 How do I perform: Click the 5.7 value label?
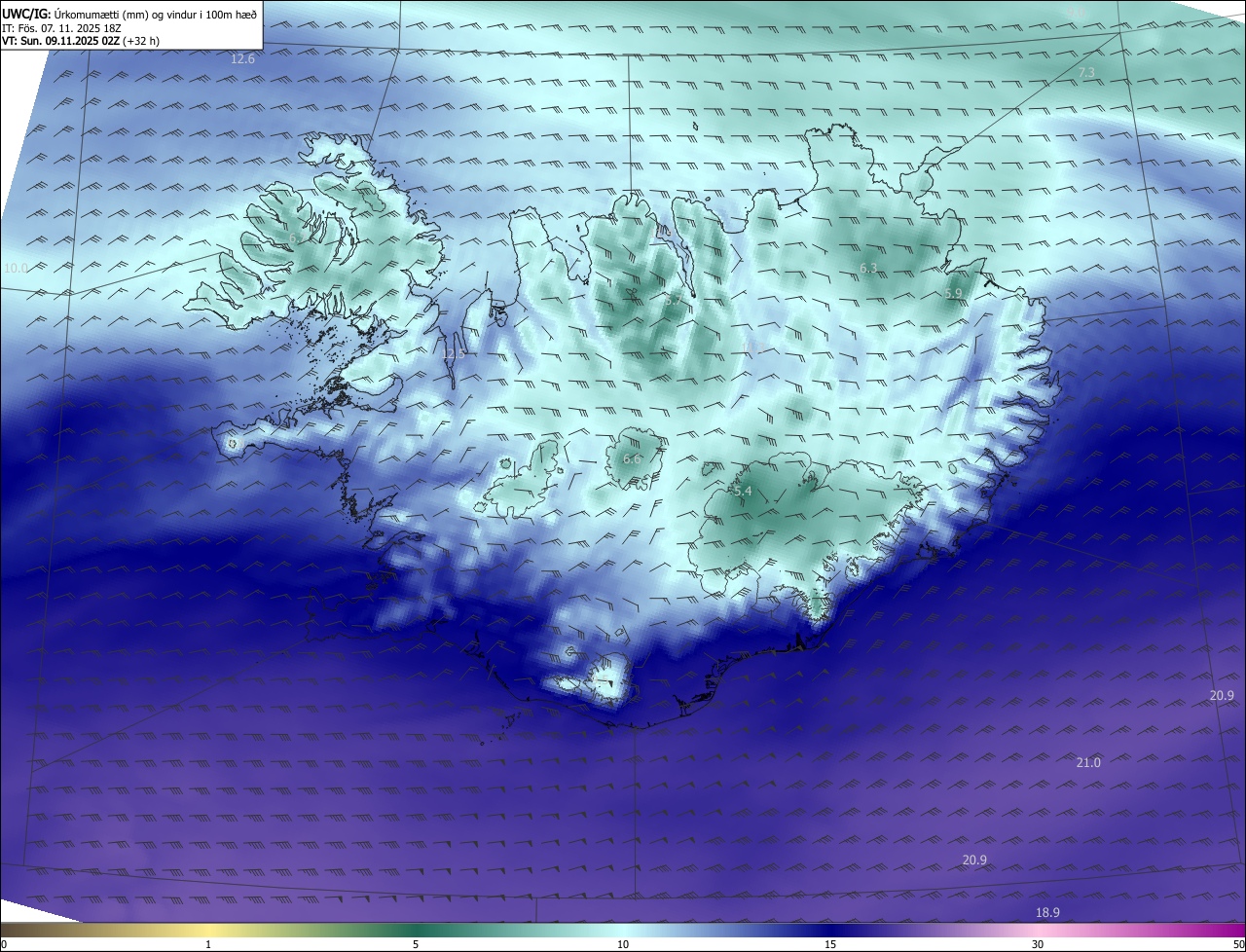pos(673,301)
